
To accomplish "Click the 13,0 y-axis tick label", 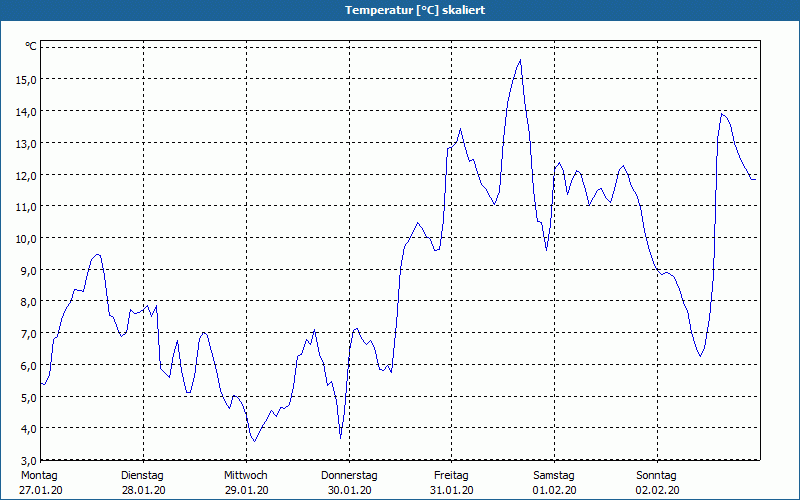I will tap(25, 143).
